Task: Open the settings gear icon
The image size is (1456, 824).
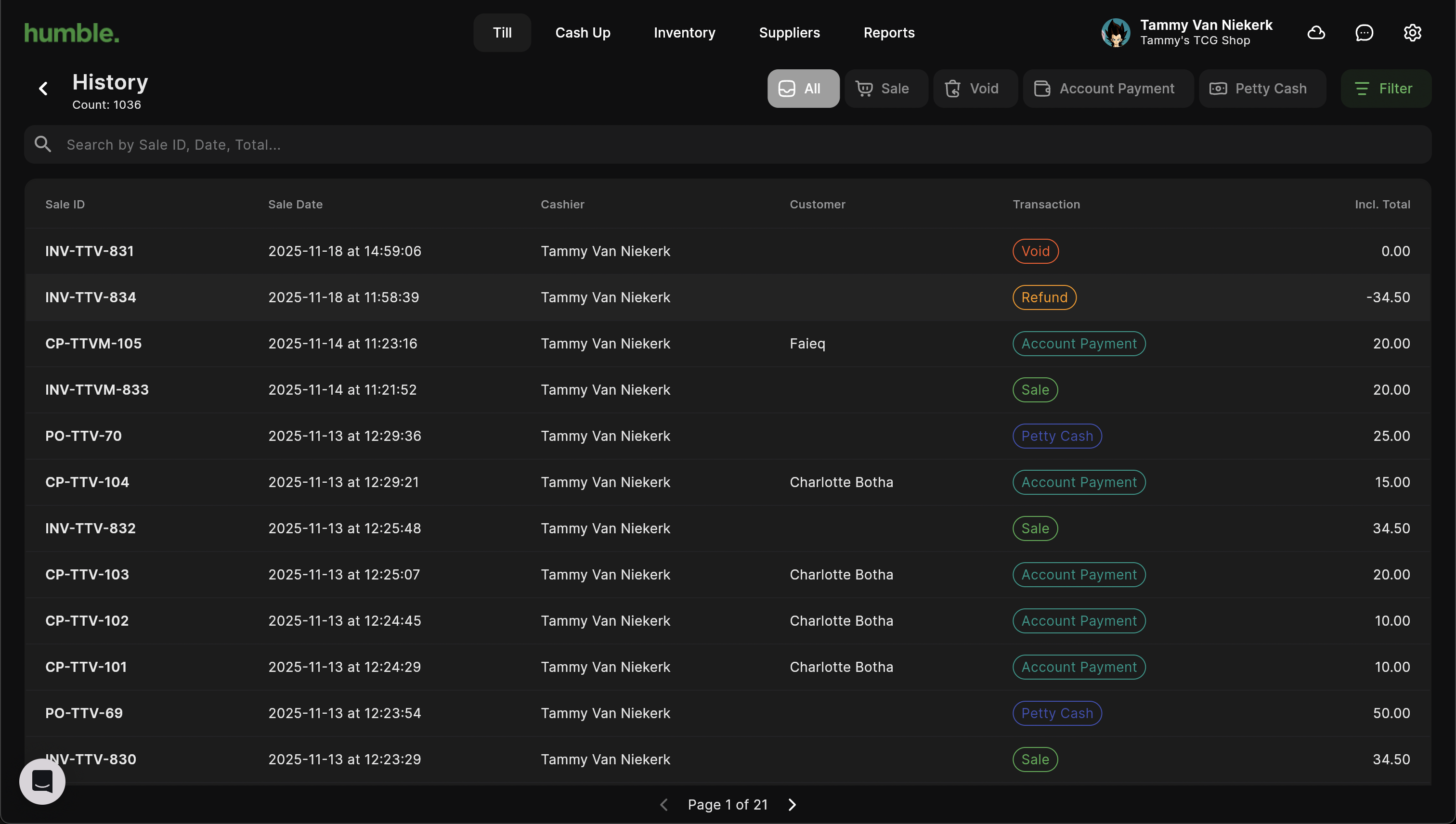Action: point(1412,33)
